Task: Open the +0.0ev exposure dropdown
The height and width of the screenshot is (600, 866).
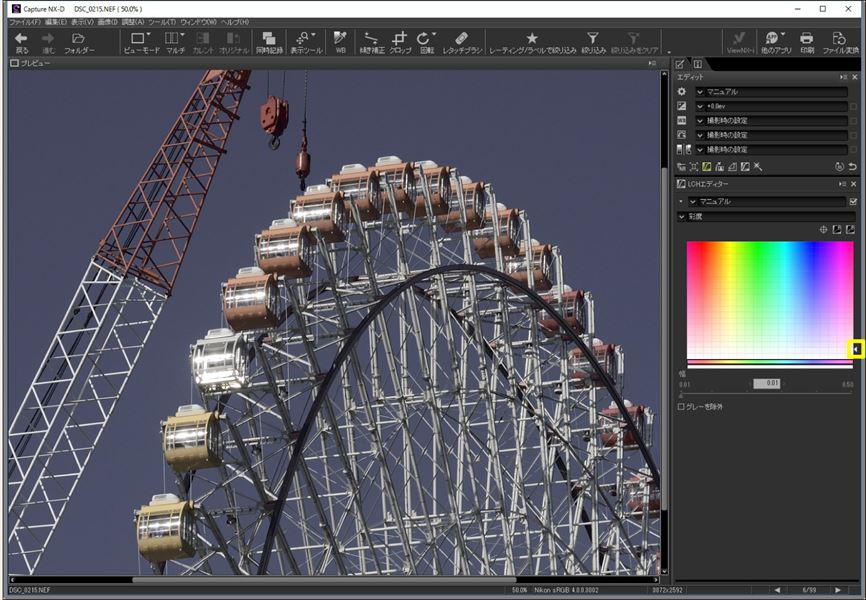Action: click(x=771, y=106)
